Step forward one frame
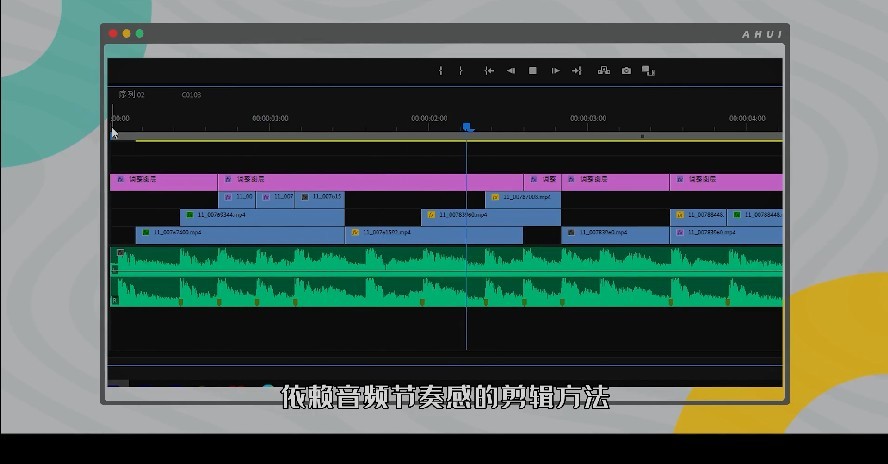 point(556,71)
